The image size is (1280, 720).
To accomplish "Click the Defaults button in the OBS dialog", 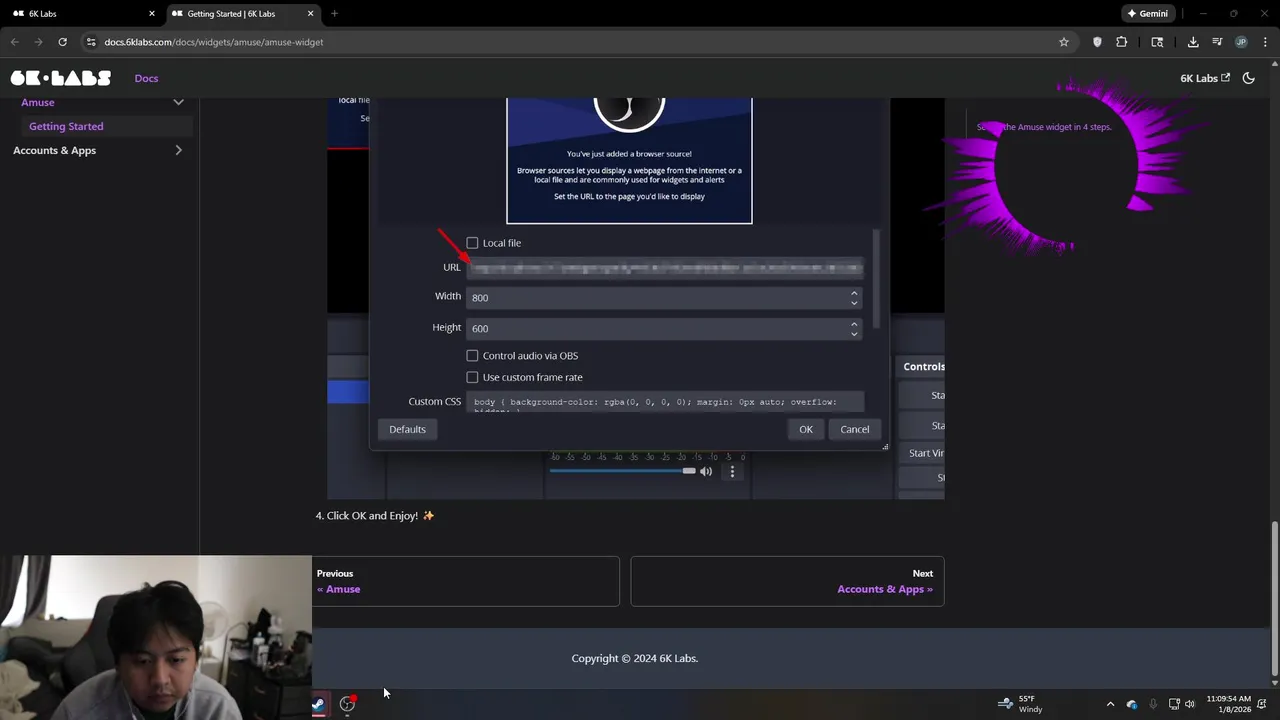I will click(x=407, y=429).
